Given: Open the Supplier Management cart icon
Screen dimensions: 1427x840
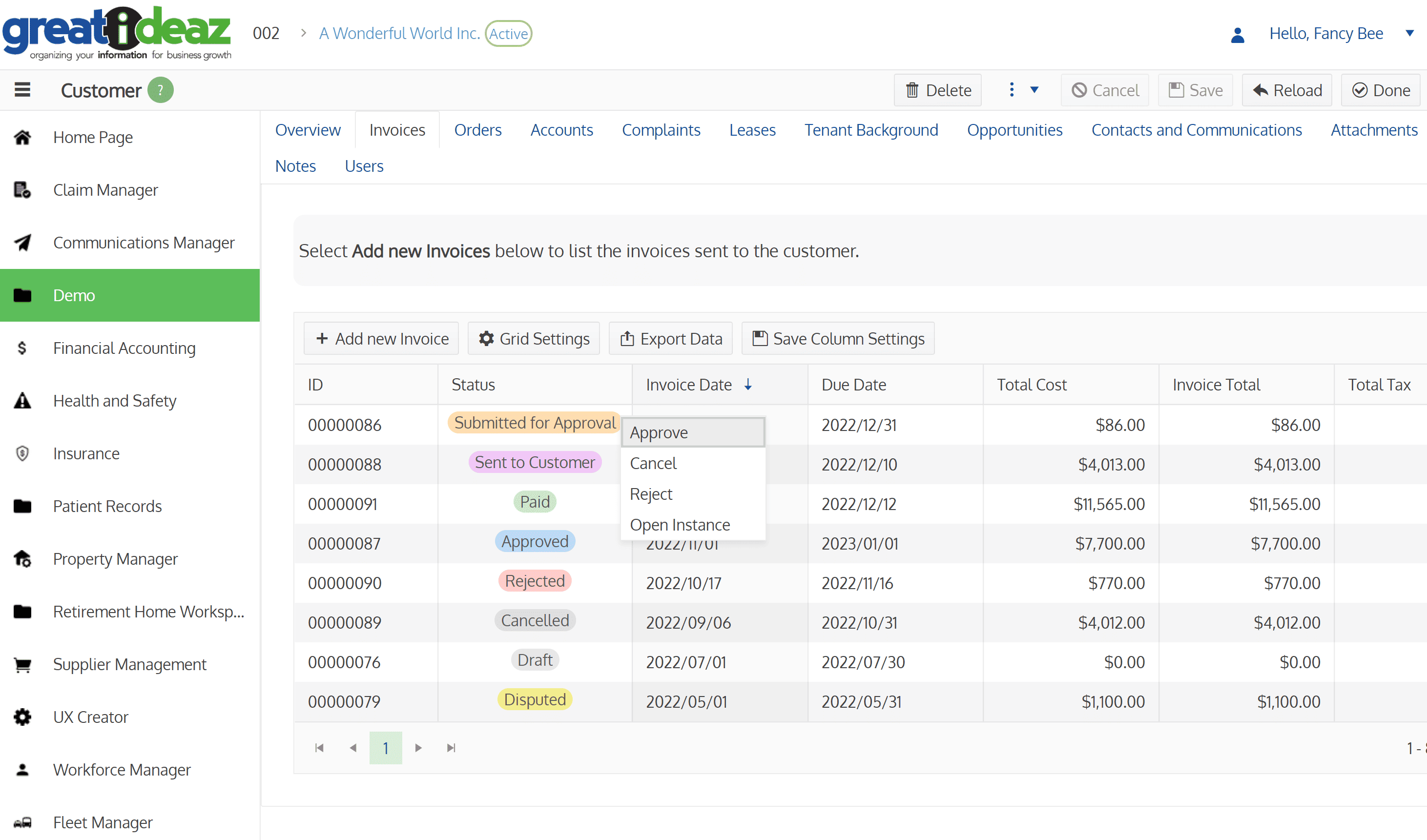Looking at the screenshot, I should 22,664.
